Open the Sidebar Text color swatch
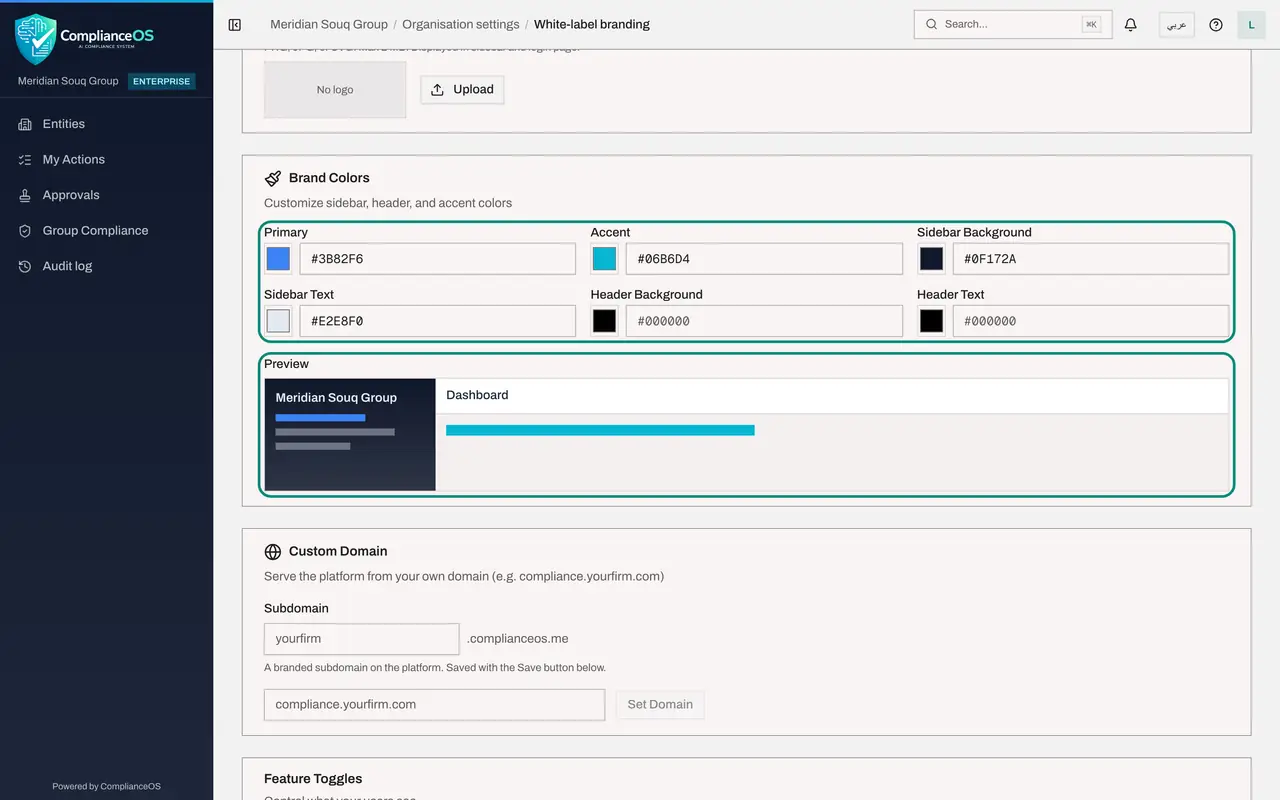Image resolution: width=1280 pixels, height=800 pixels. click(278, 321)
